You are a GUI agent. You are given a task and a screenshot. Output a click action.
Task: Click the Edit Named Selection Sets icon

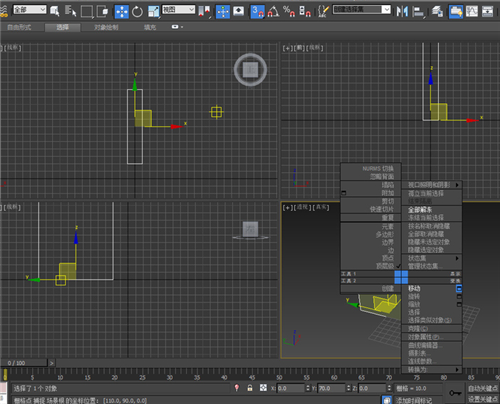[323, 11]
